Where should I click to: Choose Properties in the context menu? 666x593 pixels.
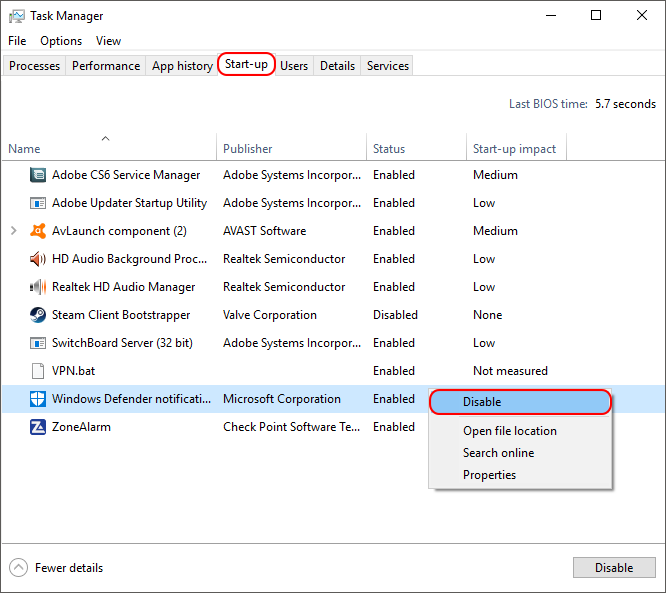[520, 475]
